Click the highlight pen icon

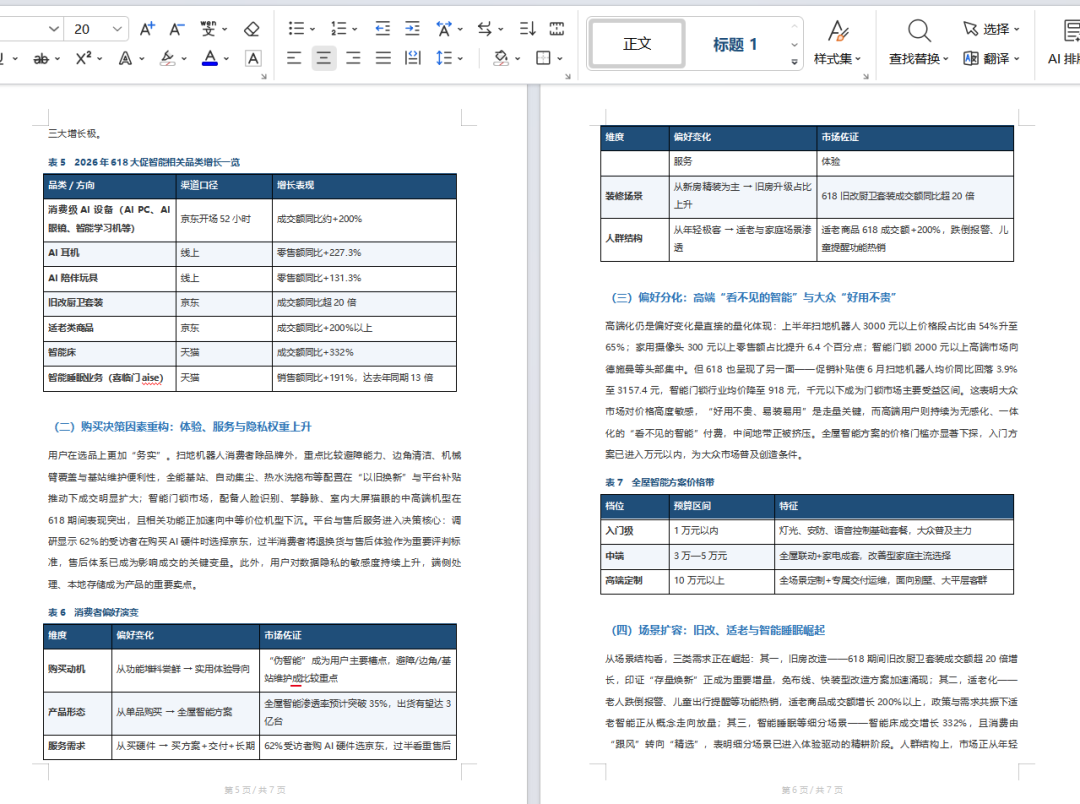coord(167,59)
